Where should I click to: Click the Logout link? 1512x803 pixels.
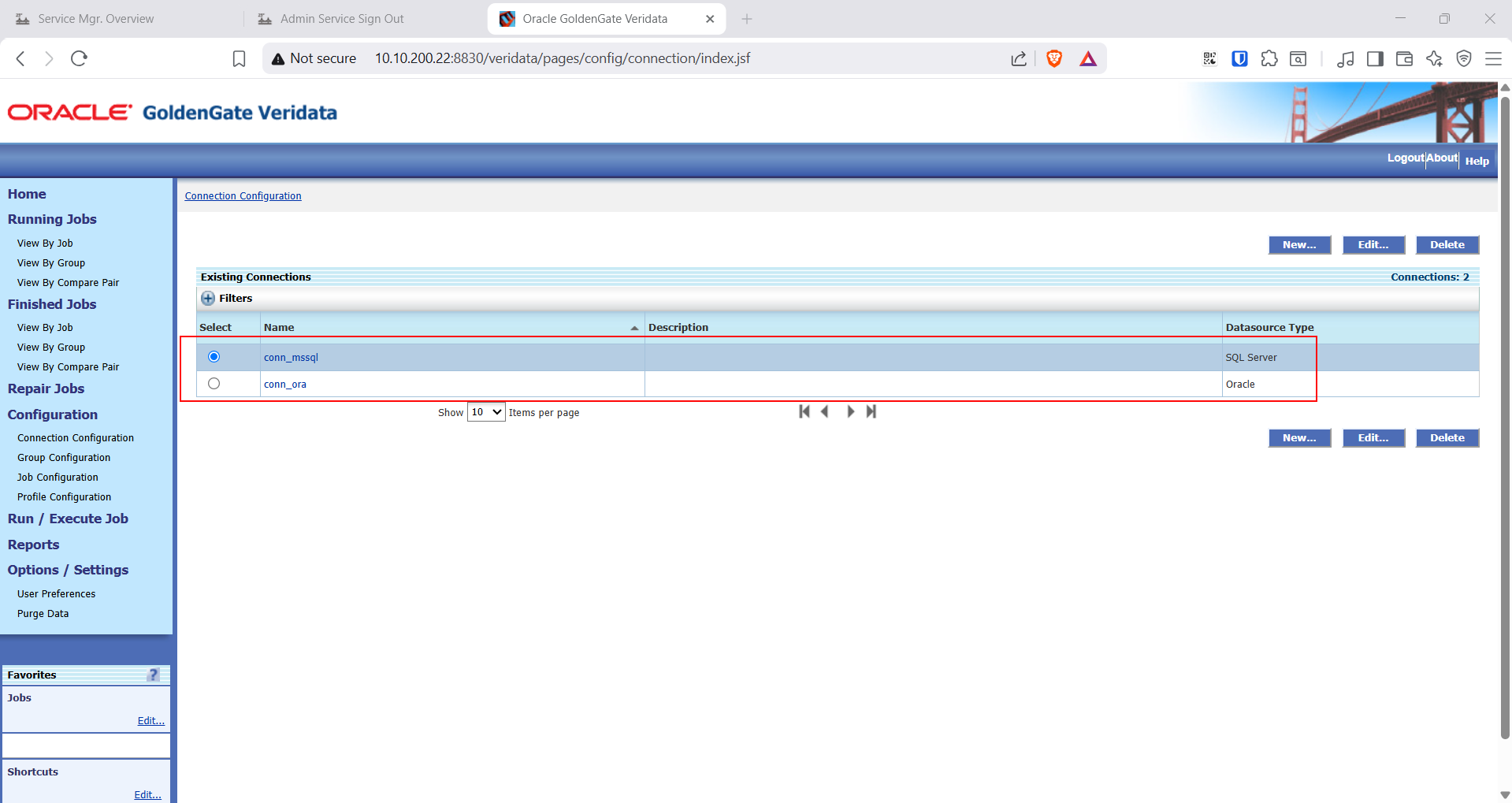coord(1406,158)
